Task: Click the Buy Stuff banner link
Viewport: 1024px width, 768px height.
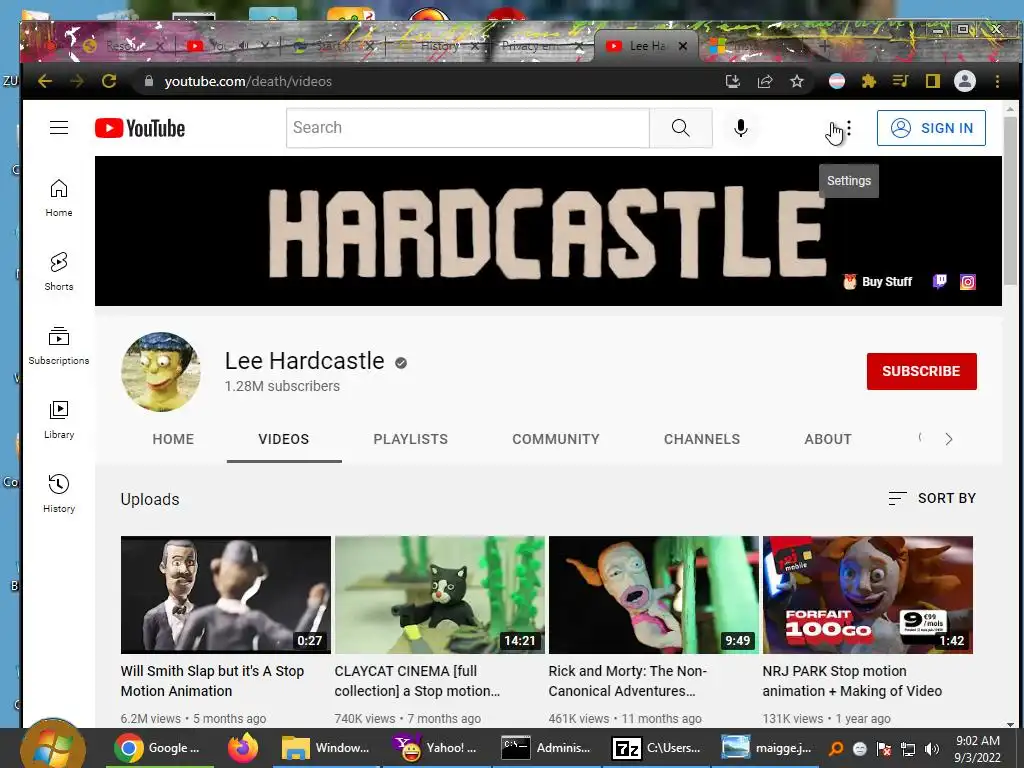Action: [878, 281]
